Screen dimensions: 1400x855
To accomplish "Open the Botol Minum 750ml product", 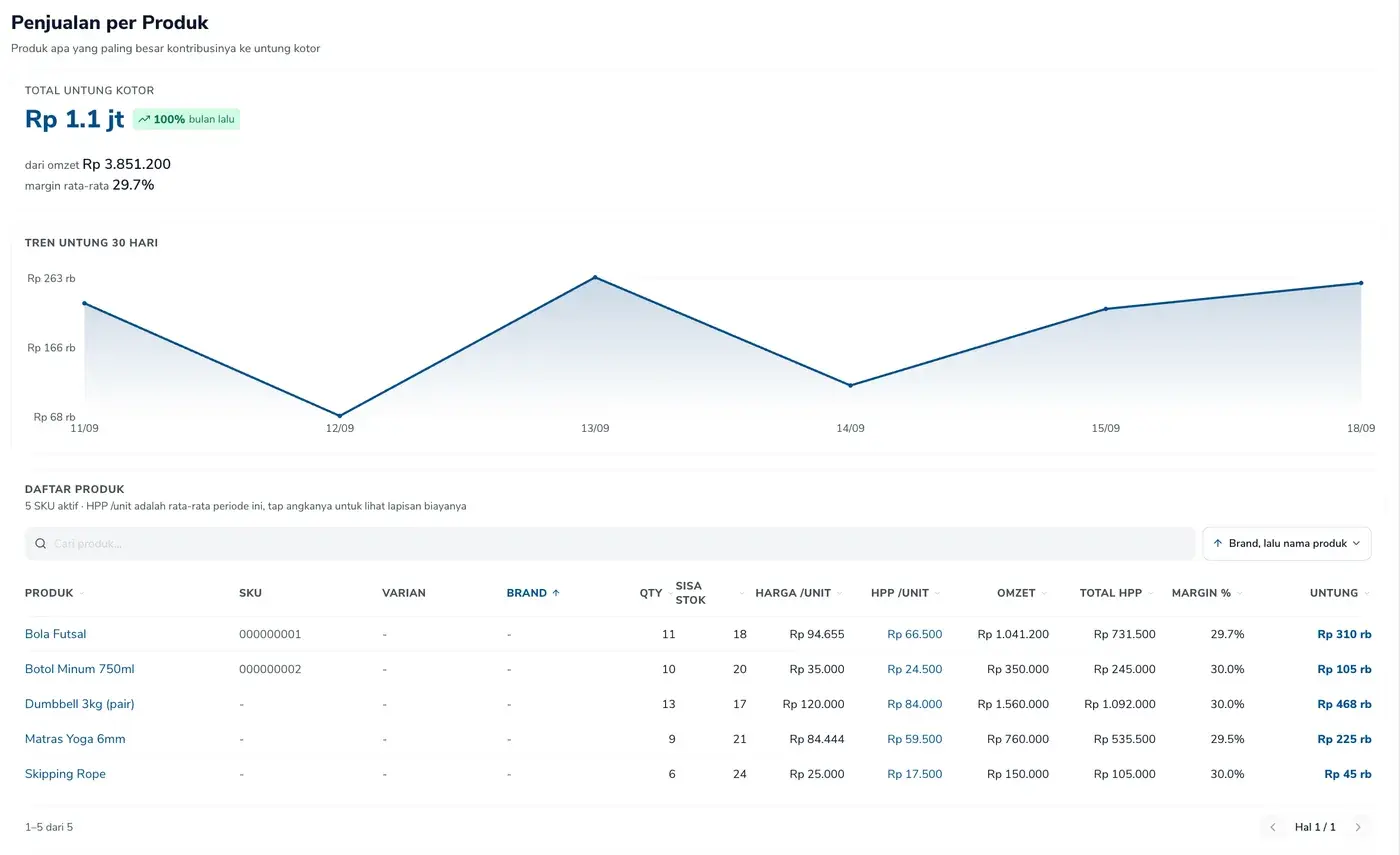I will coord(79,669).
